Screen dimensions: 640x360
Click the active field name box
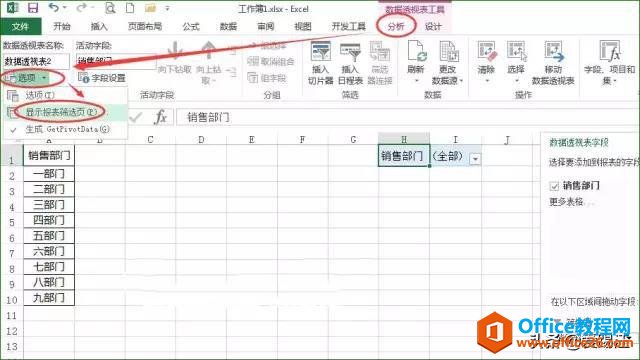pos(116,62)
